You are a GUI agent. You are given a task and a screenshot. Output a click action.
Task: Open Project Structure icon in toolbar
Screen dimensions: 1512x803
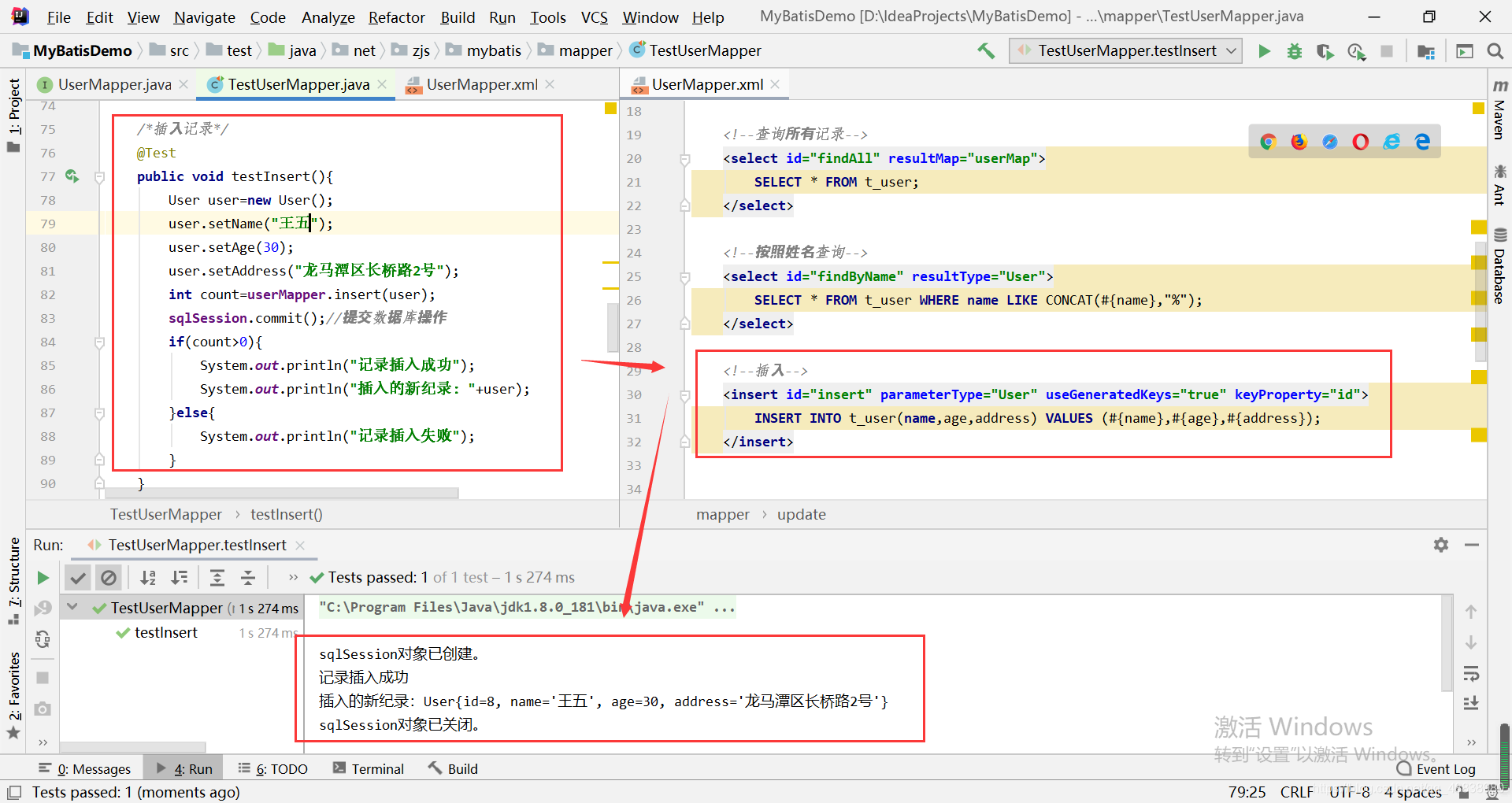pyautogui.click(x=1426, y=51)
